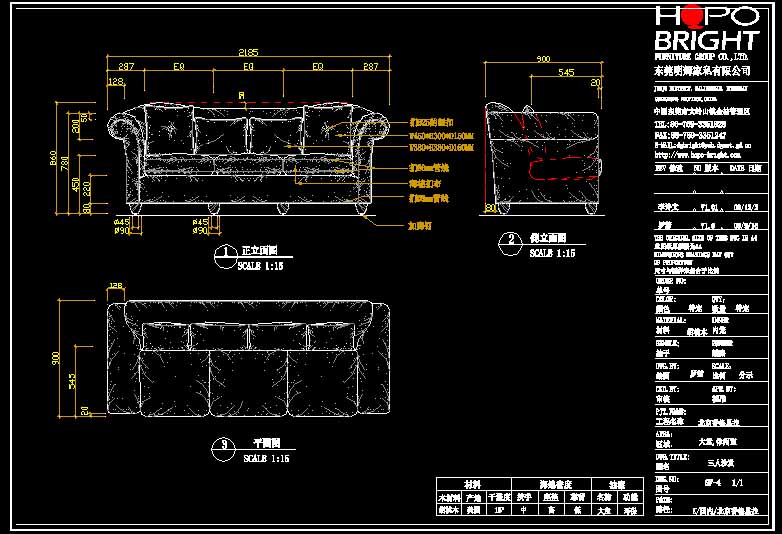Screen dimensions: 782x534
Task: Select the 860 overall height dimension
Action: click(53, 159)
